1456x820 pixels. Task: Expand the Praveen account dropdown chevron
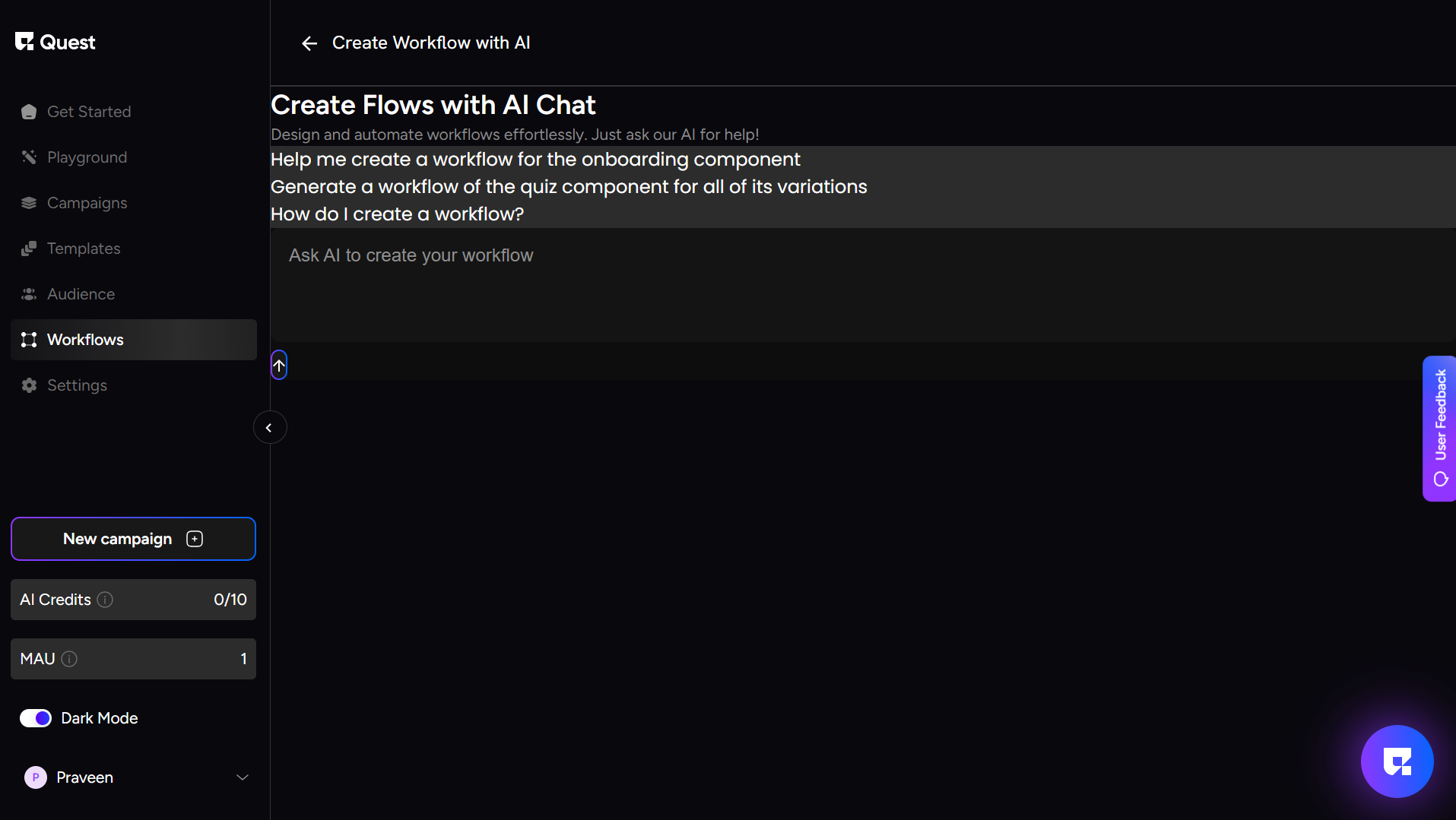[243, 777]
